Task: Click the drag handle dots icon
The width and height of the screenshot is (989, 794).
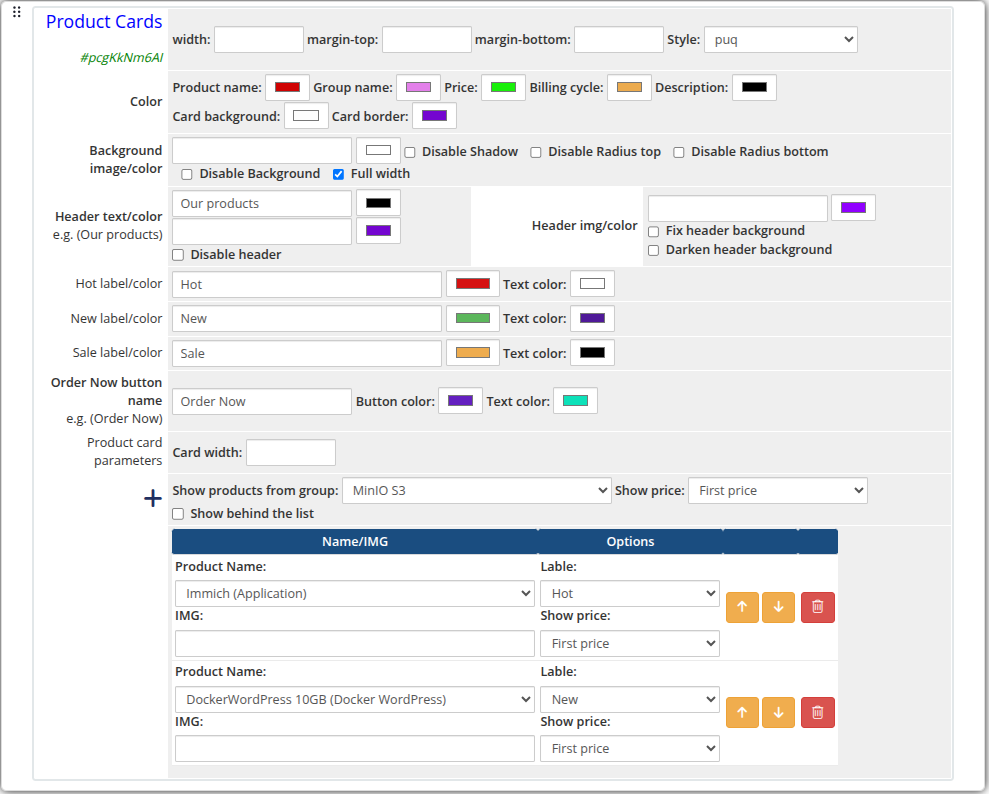Action: pos(16,11)
